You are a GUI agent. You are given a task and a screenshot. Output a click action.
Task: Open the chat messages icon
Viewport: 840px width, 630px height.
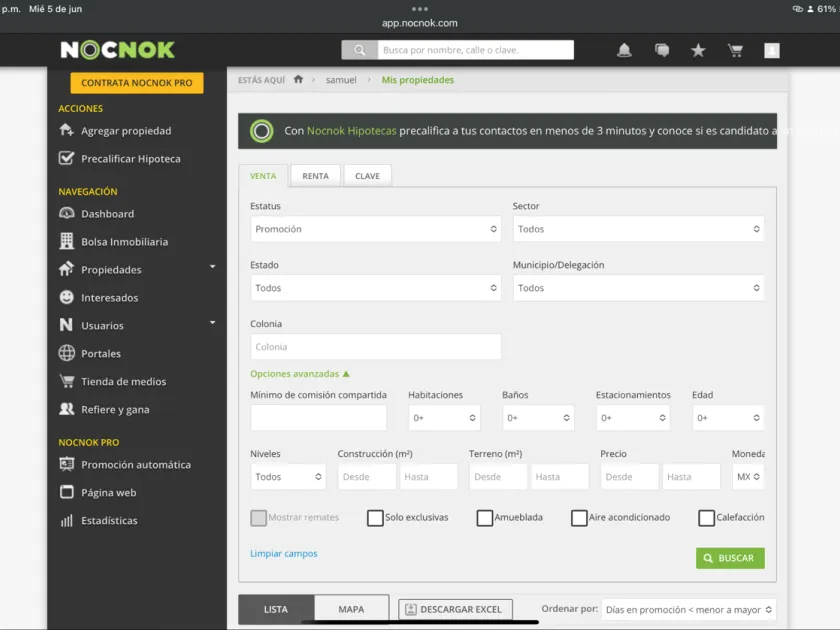pyautogui.click(x=662, y=50)
